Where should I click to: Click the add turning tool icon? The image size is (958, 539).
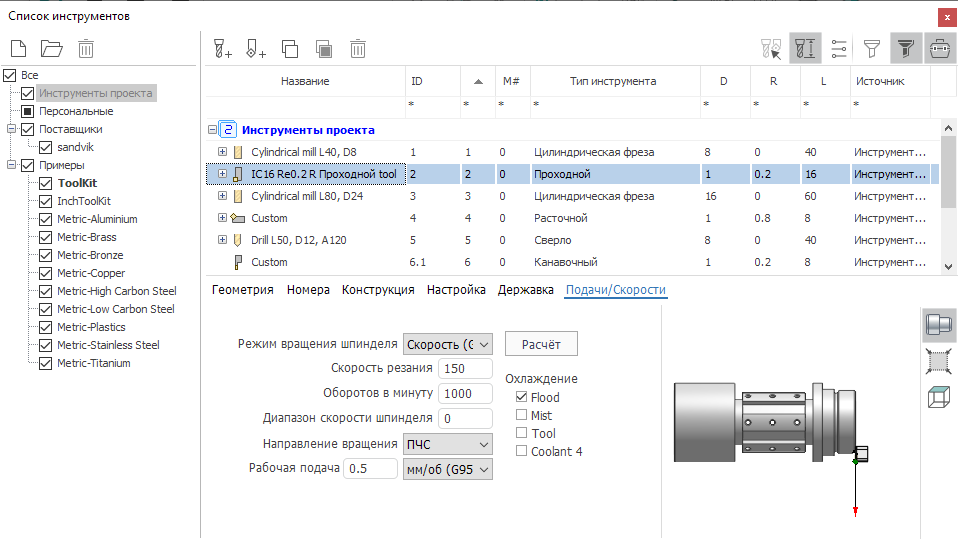pos(256,48)
